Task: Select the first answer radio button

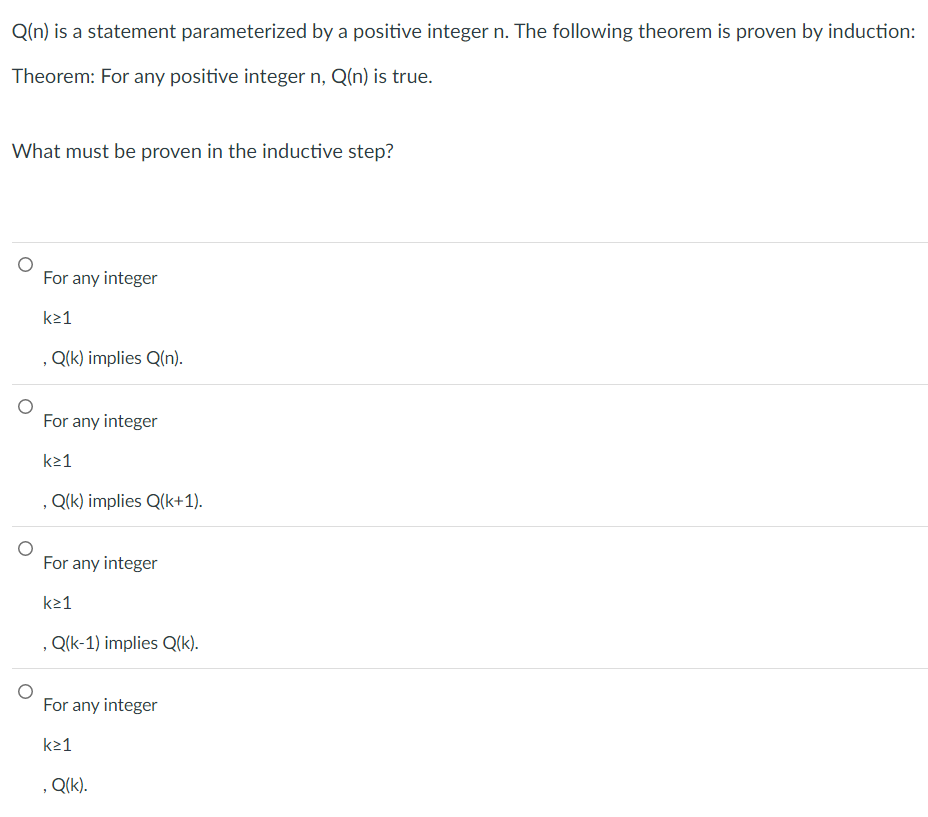Action: click(25, 262)
